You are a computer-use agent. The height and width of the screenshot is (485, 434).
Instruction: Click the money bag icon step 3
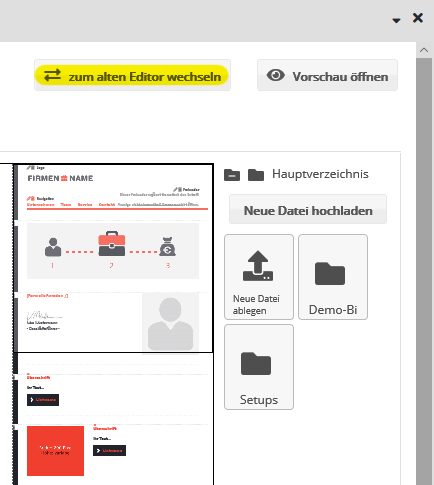167,246
